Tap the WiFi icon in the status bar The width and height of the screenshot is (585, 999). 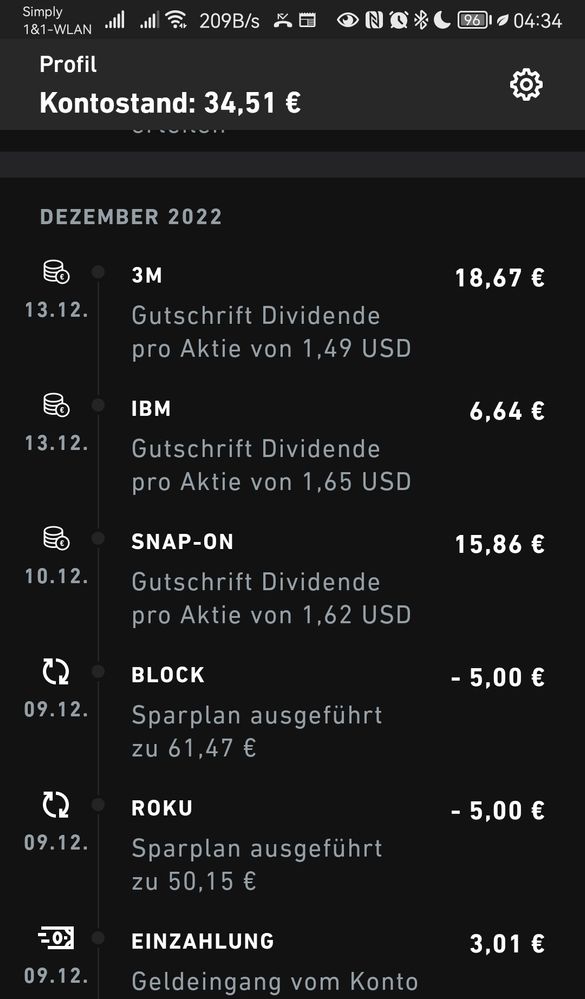(174, 19)
